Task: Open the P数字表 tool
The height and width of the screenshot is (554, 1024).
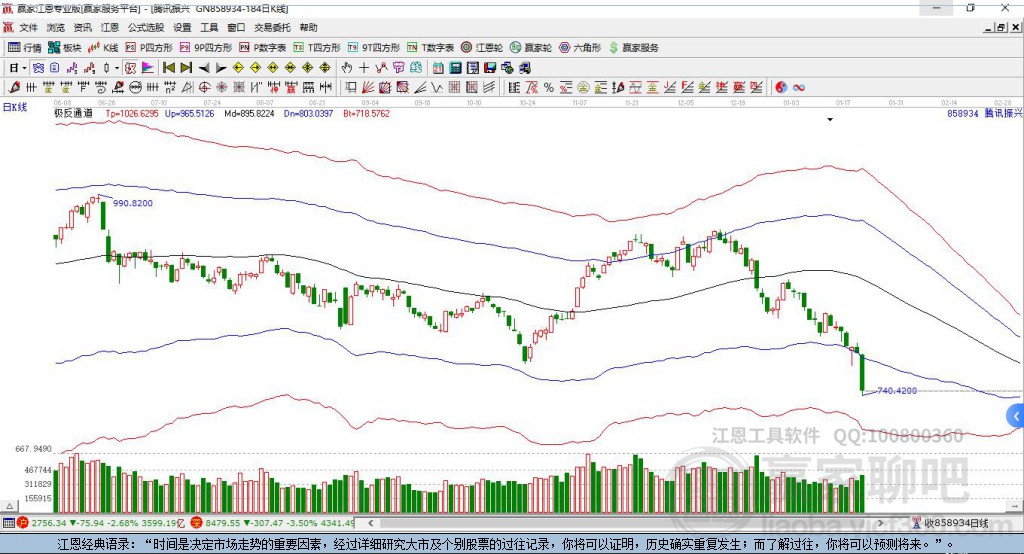Action: click(263, 48)
